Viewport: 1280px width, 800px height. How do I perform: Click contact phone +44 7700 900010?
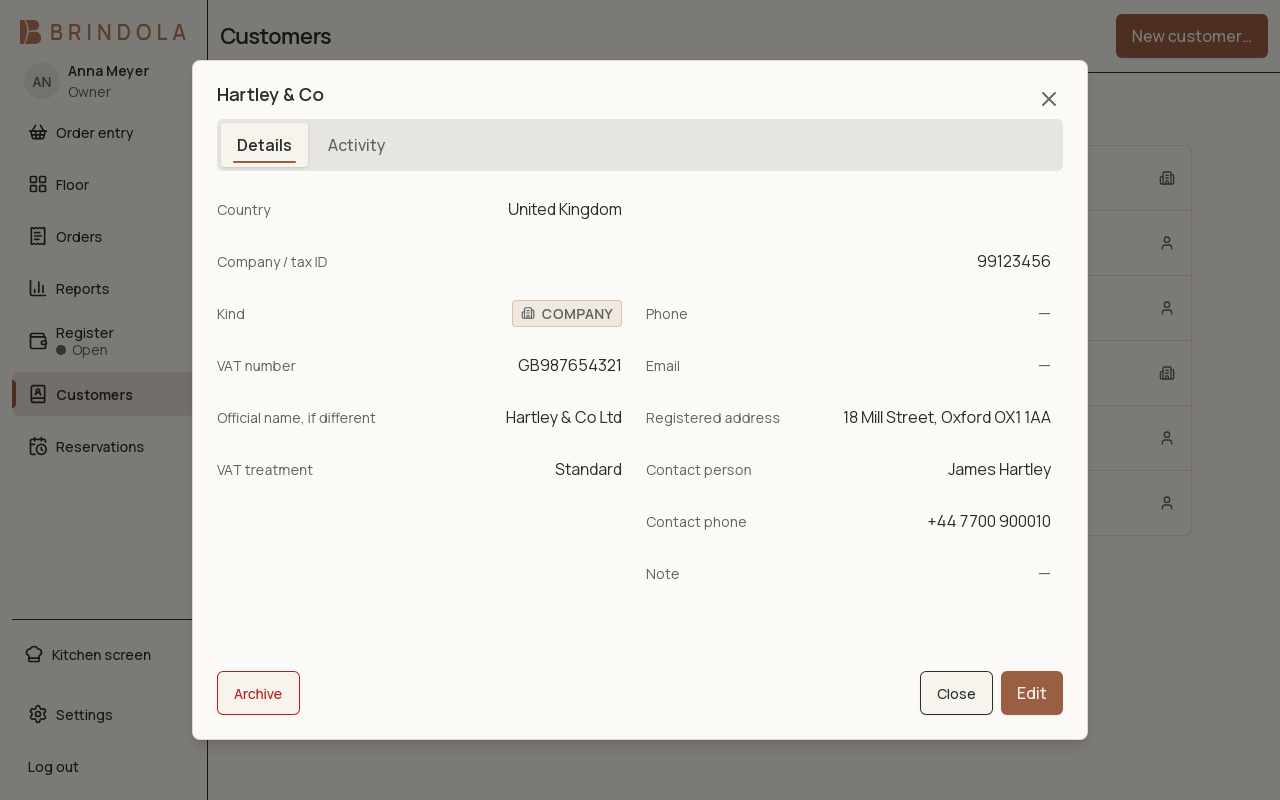pos(989,521)
